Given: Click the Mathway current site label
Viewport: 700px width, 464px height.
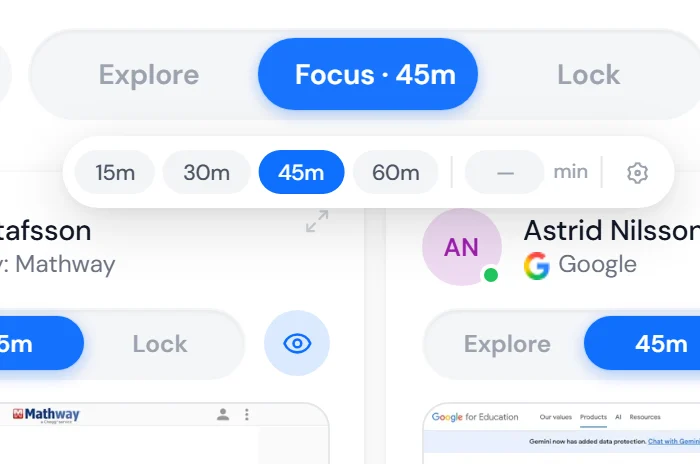Looking at the screenshot, I should click(58, 264).
